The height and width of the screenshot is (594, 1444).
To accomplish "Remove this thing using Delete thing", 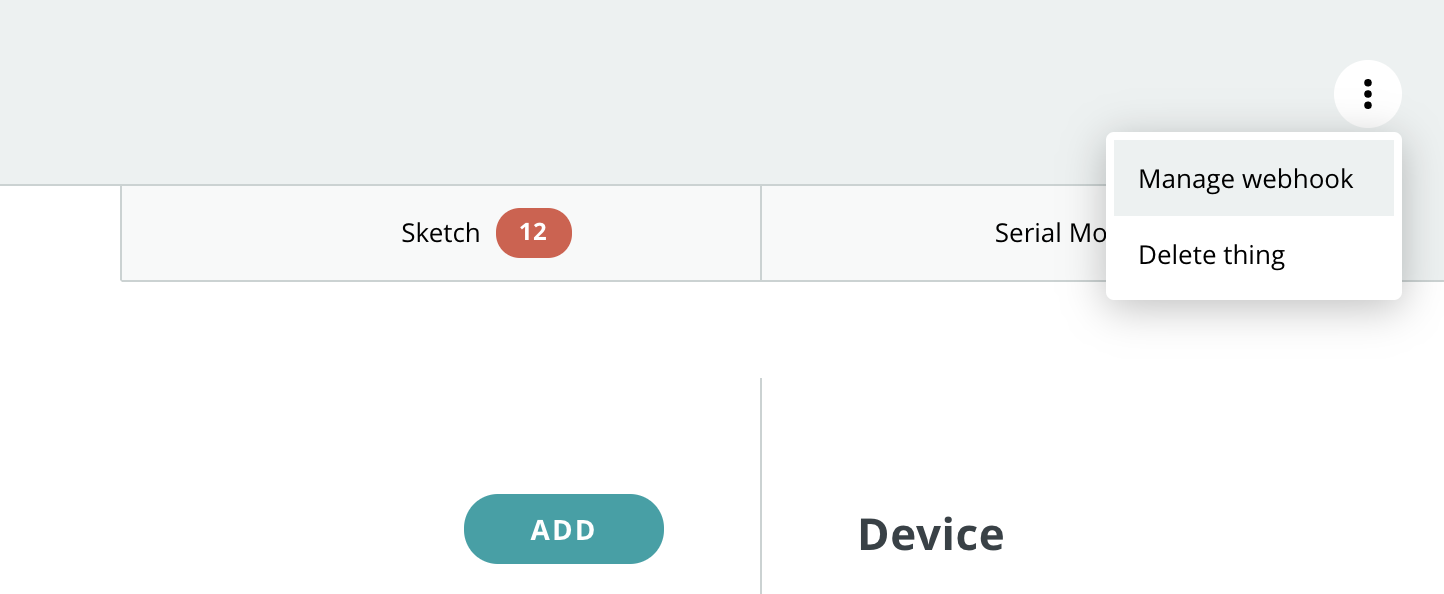I will pyautogui.click(x=1212, y=255).
